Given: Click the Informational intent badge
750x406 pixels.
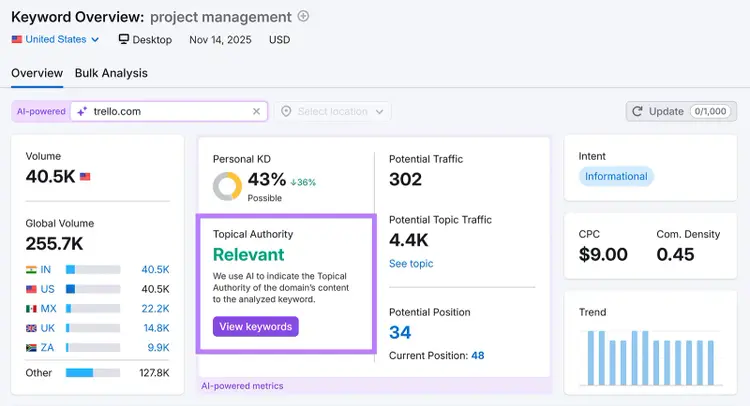Looking at the screenshot, I should (616, 176).
